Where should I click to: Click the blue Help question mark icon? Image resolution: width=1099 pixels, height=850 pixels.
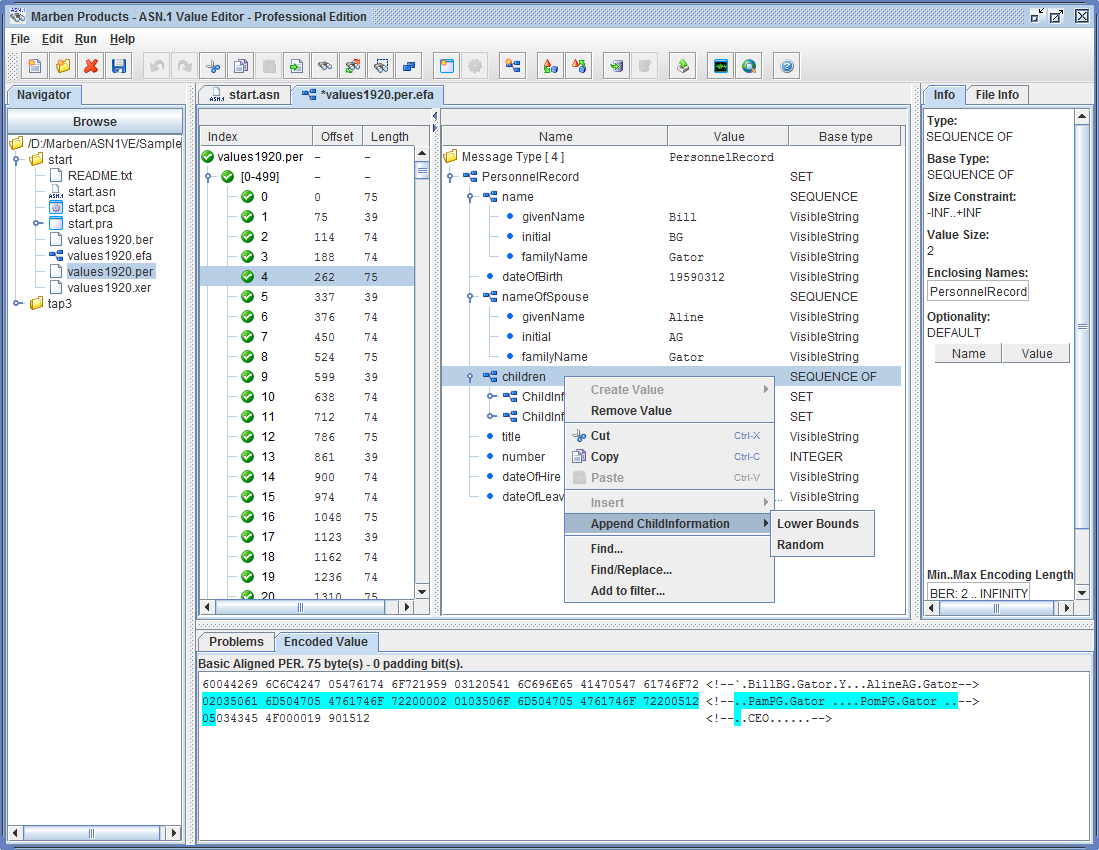(x=787, y=66)
